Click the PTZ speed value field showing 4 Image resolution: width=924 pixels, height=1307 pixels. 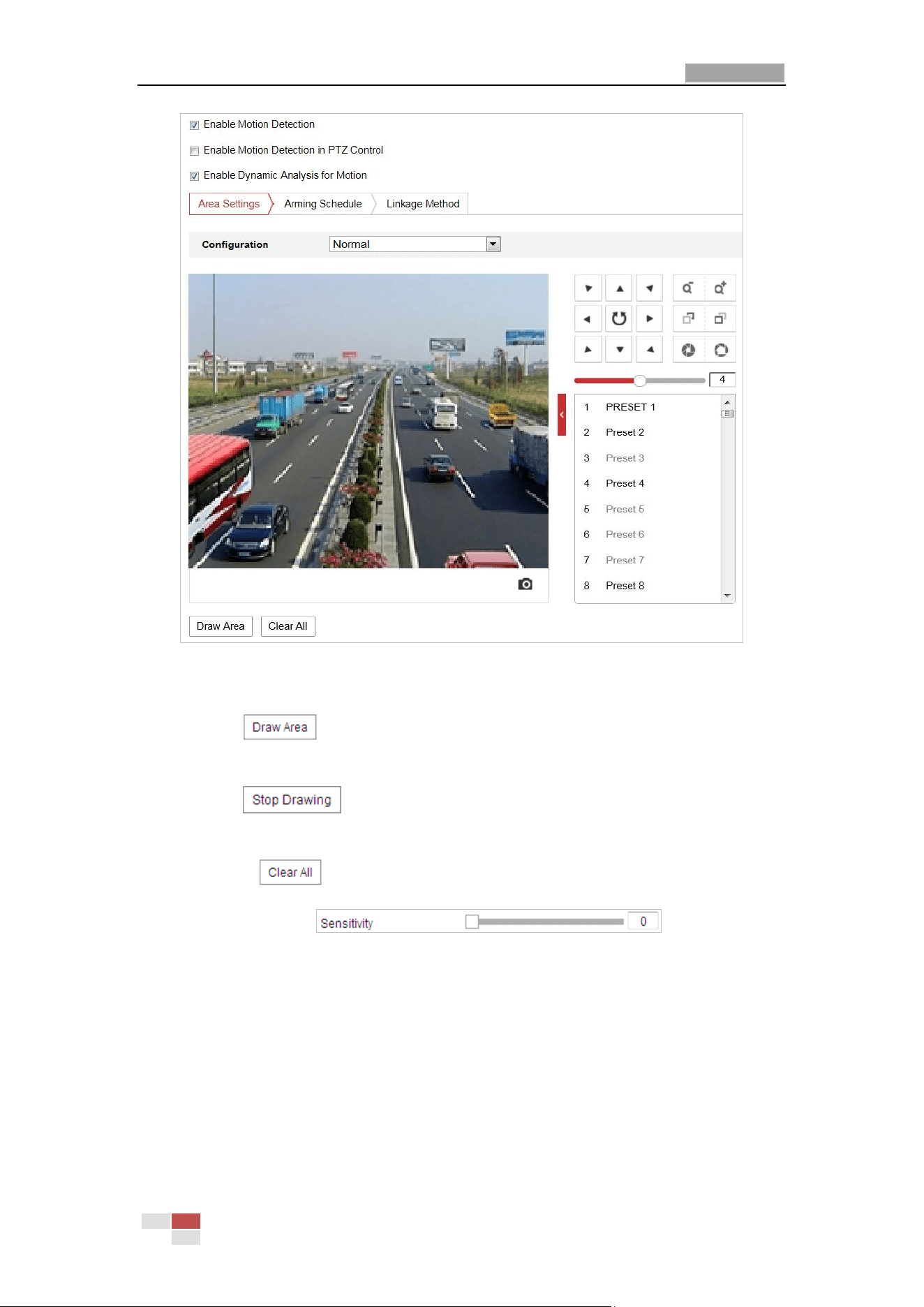click(x=722, y=380)
